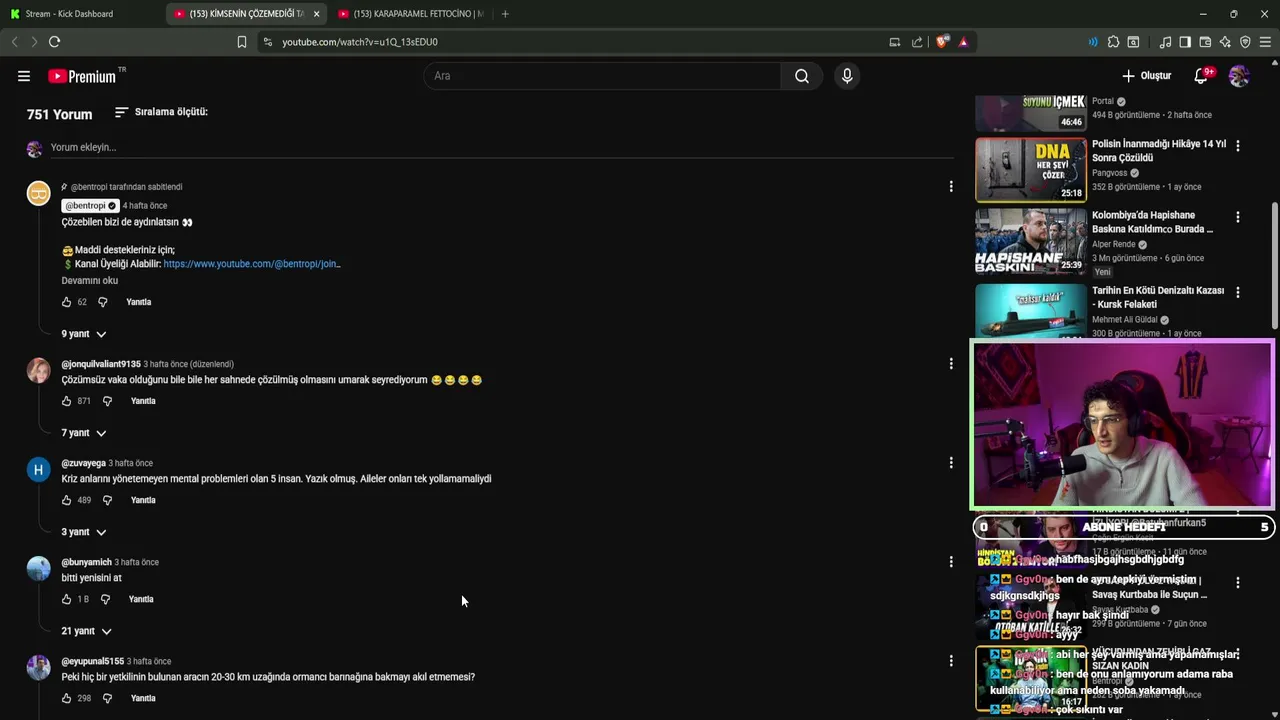
Task: Switch to KARAPARAMEL FETTOCİNO browser tab
Action: tap(410, 14)
